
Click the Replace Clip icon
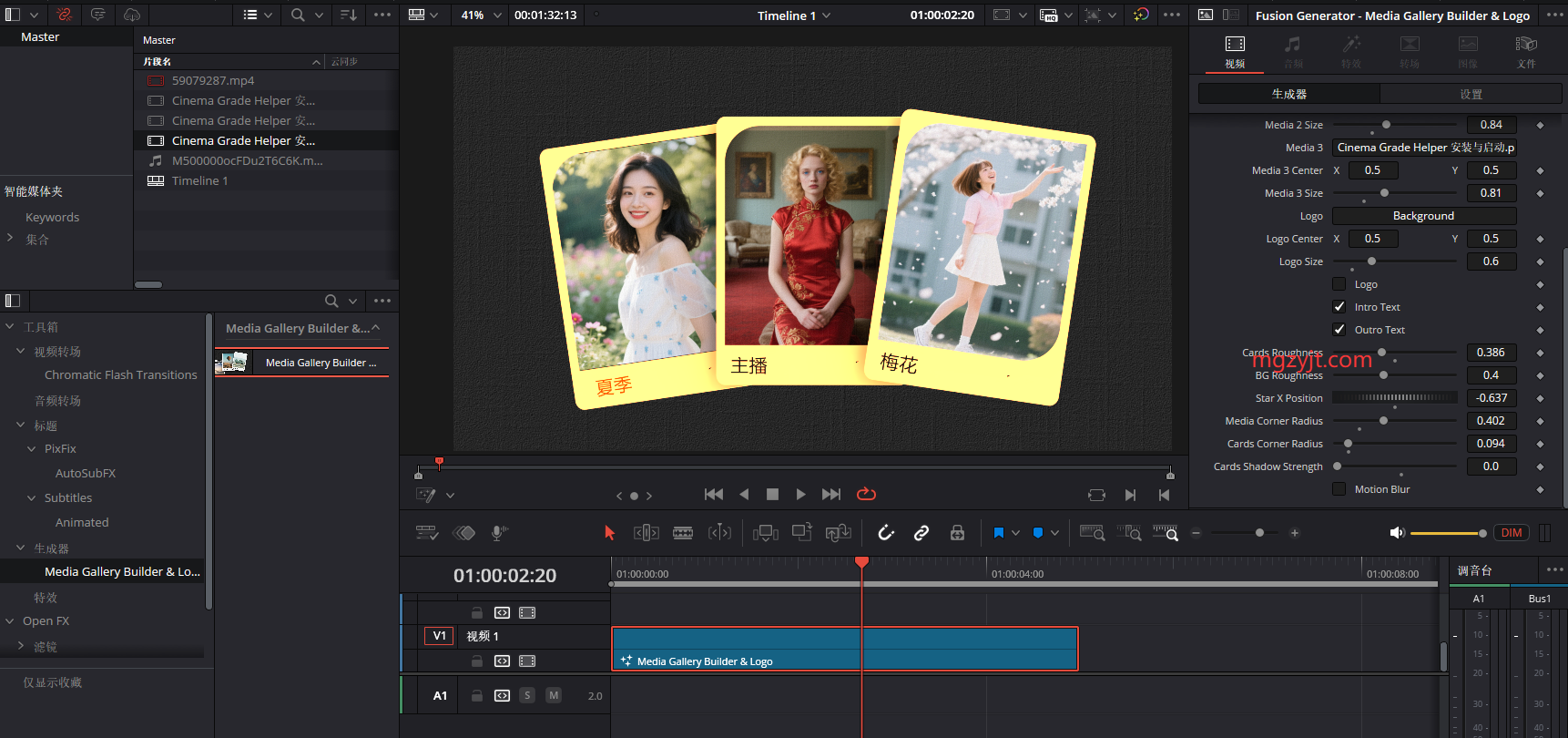pos(838,533)
